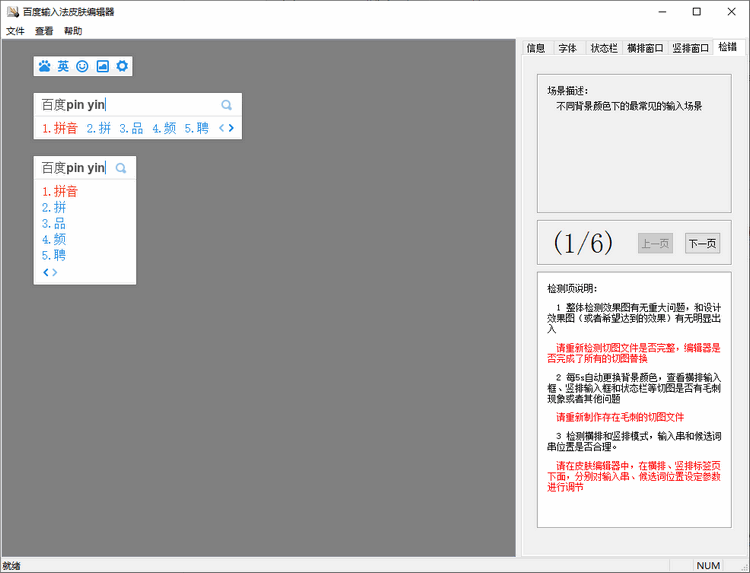Select candidate 2.拼 in horizontal bar

[99, 128]
